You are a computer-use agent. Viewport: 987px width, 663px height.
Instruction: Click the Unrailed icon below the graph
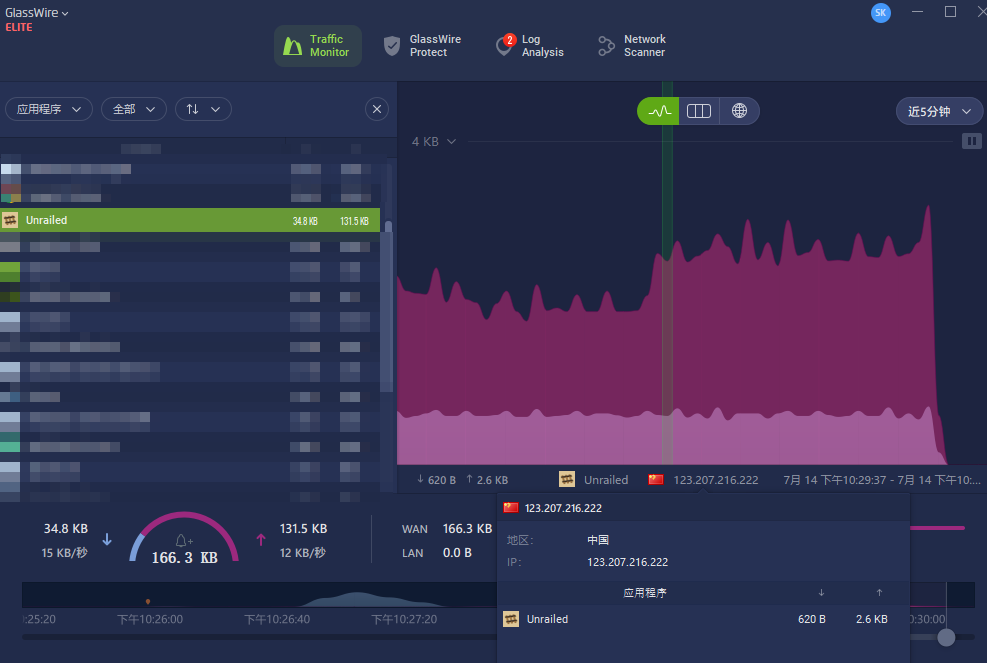[567, 480]
